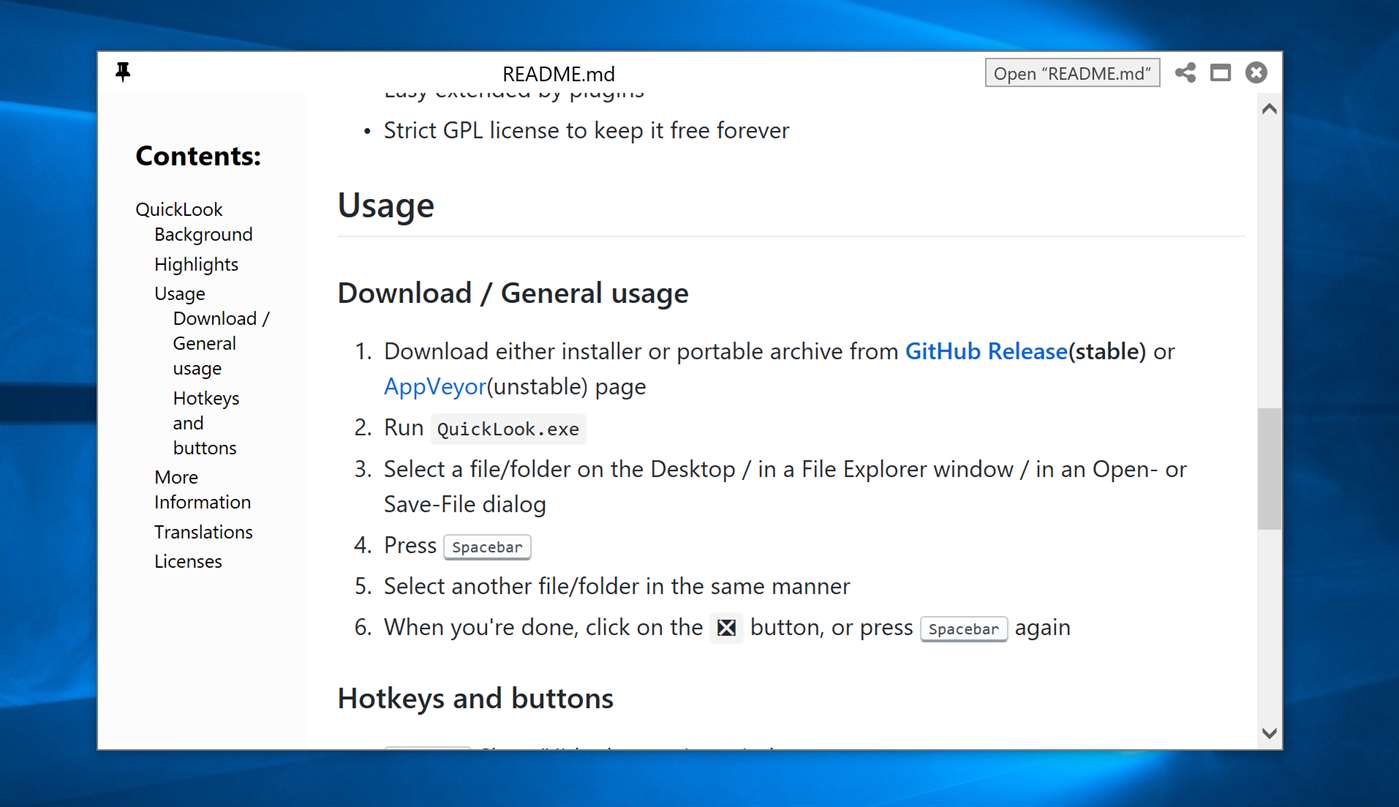Viewport: 1399px width, 807px height.
Task: Select More Information in the Contents sidebar
Action: 202,490
